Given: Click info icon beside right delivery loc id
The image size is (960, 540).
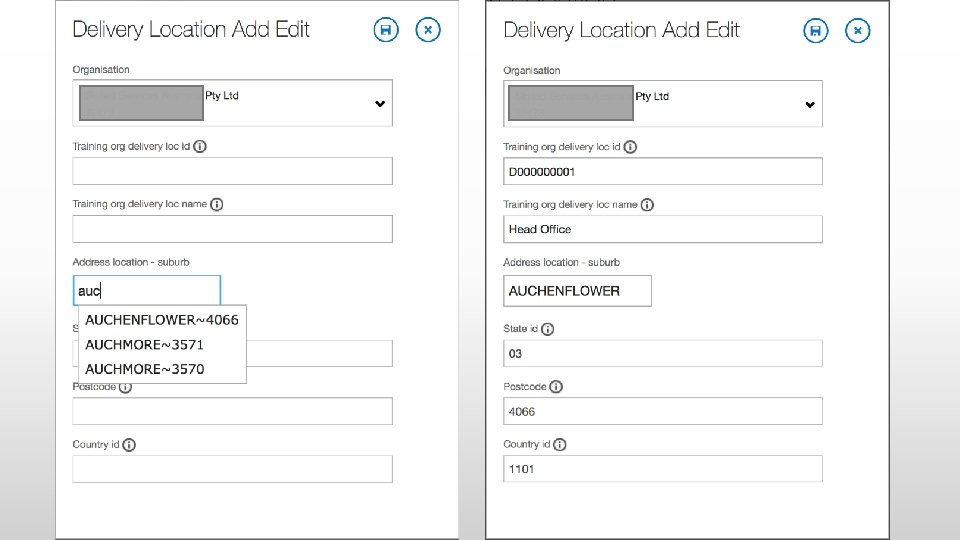Looking at the screenshot, I should 630,147.
